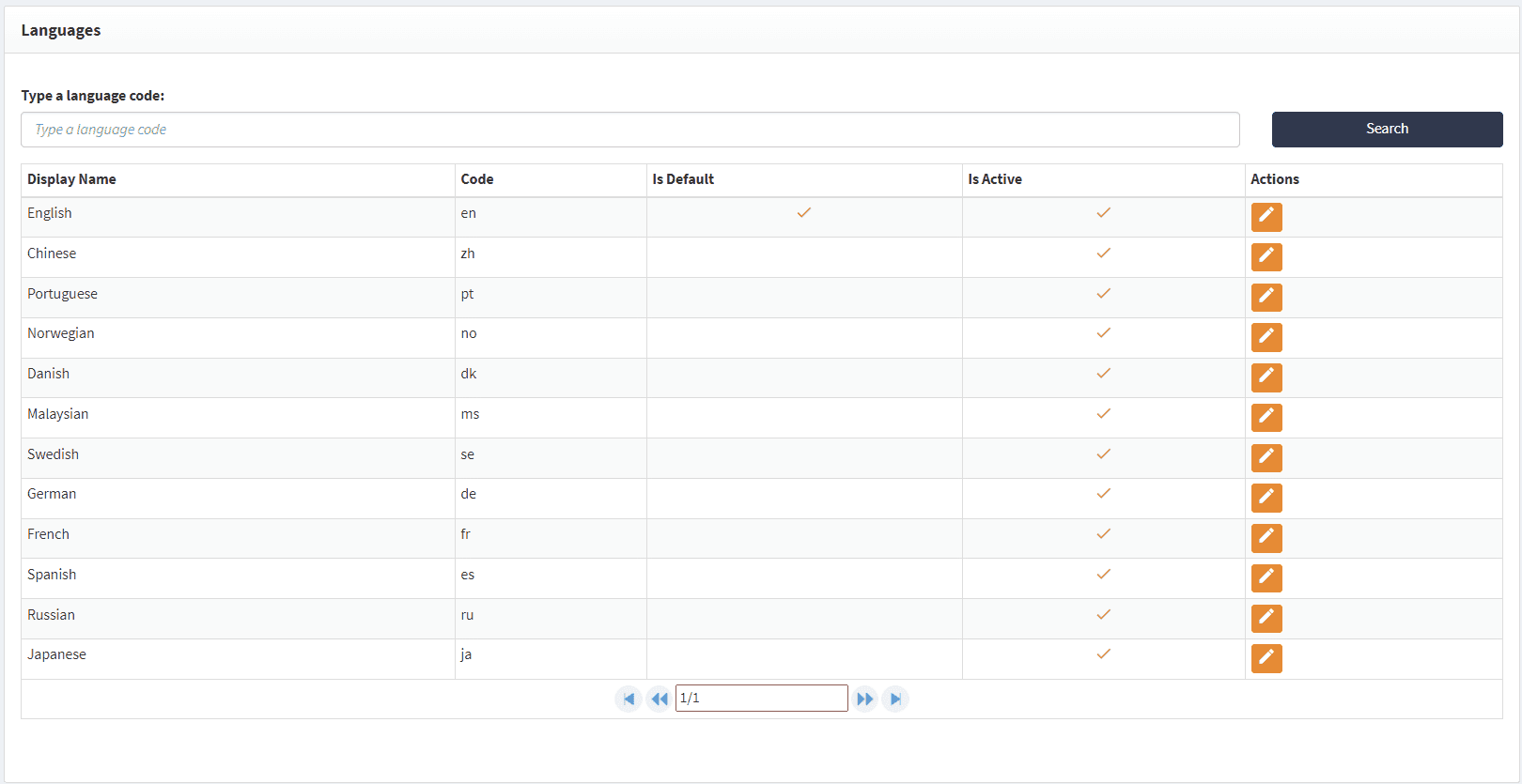The width and height of the screenshot is (1522, 784).
Task: Focus the language code search field
Action: [x=629, y=130]
